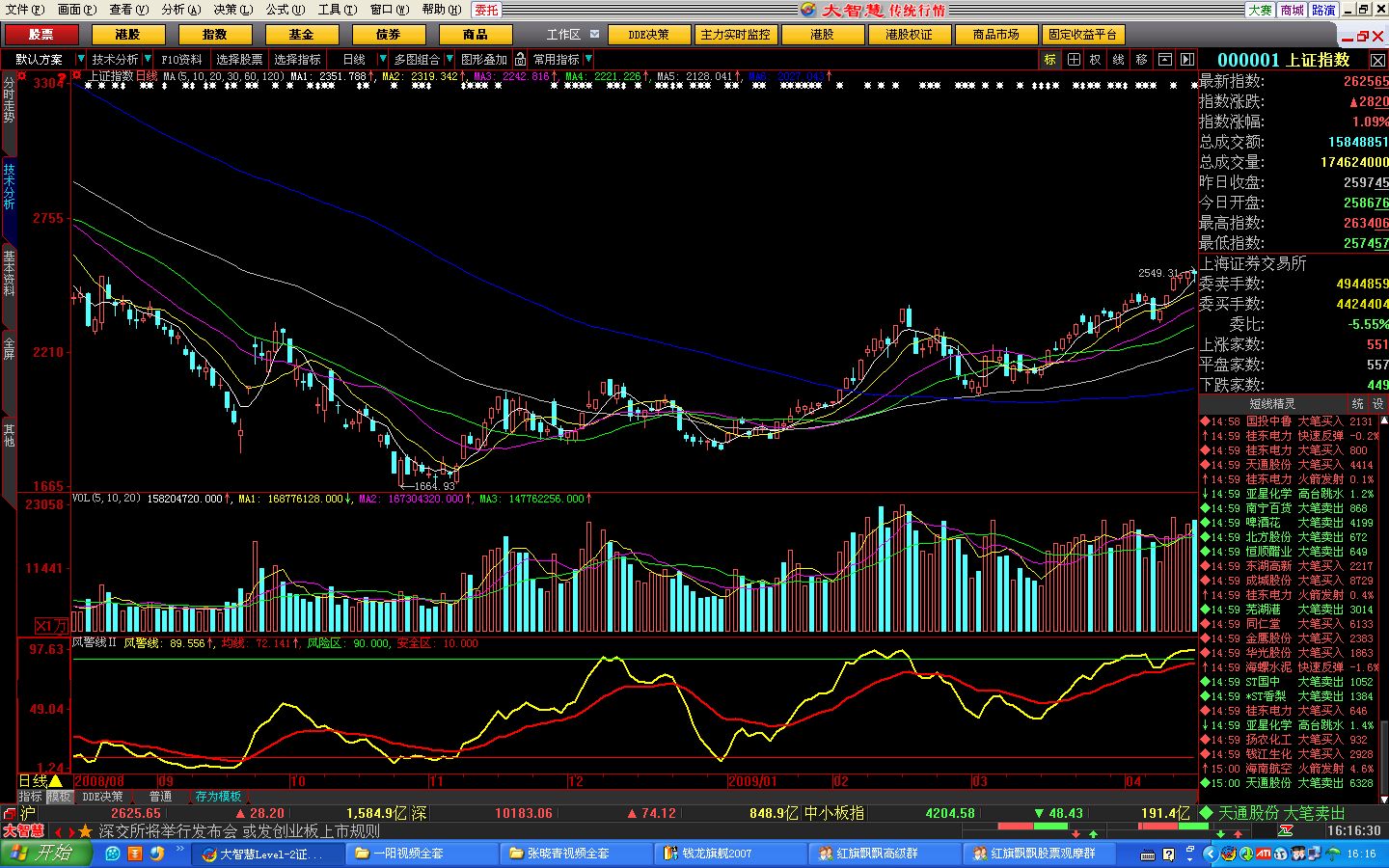Click the 大智慧 logo in the status bar
The width and height of the screenshot is (1389, 868).
pyautogui.click(x=23, y=831)
